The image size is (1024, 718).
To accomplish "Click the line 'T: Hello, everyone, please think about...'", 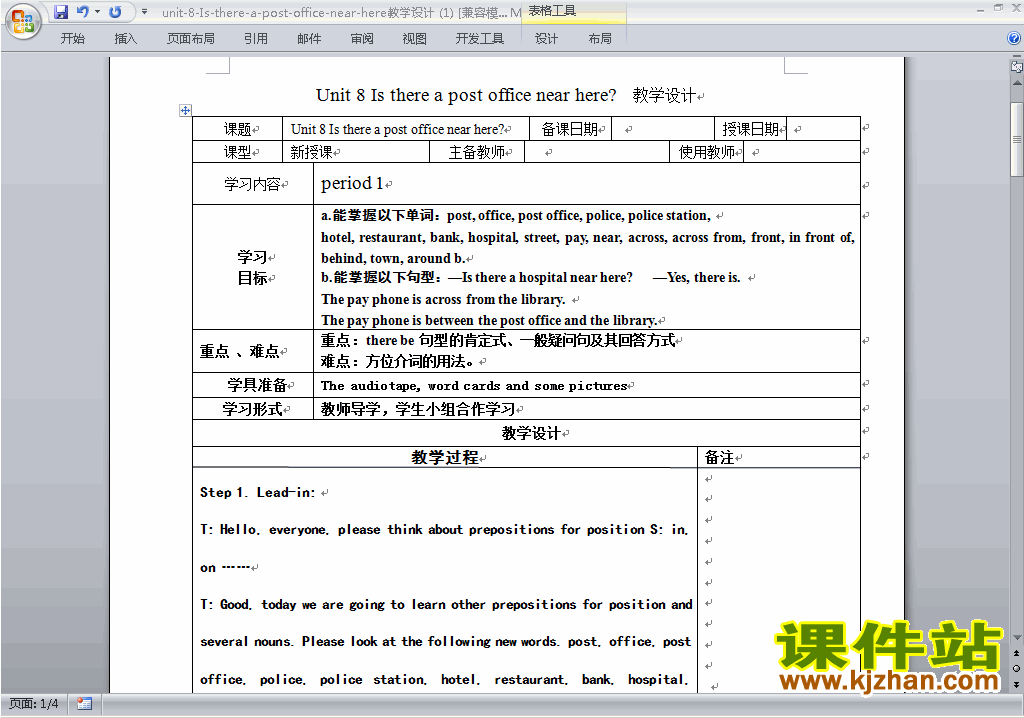I will coord(444,530).
